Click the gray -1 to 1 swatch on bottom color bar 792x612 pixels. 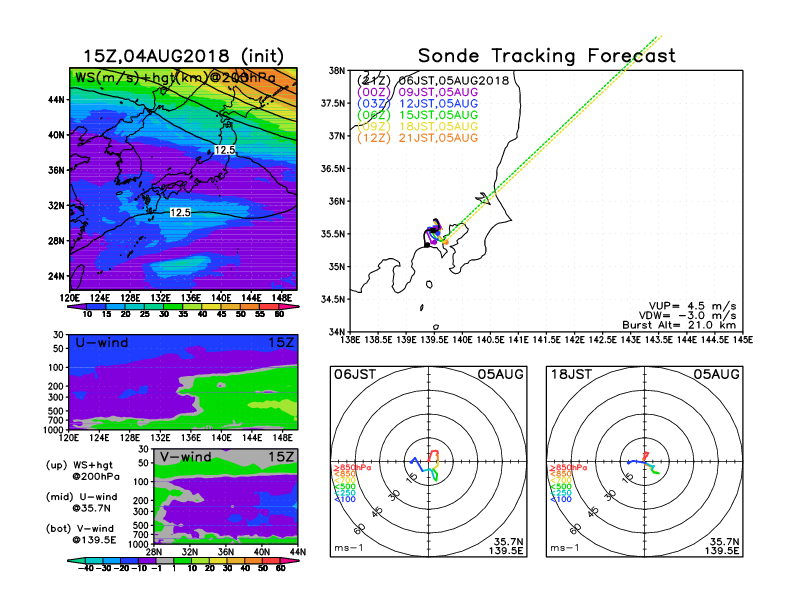[165, 561]
